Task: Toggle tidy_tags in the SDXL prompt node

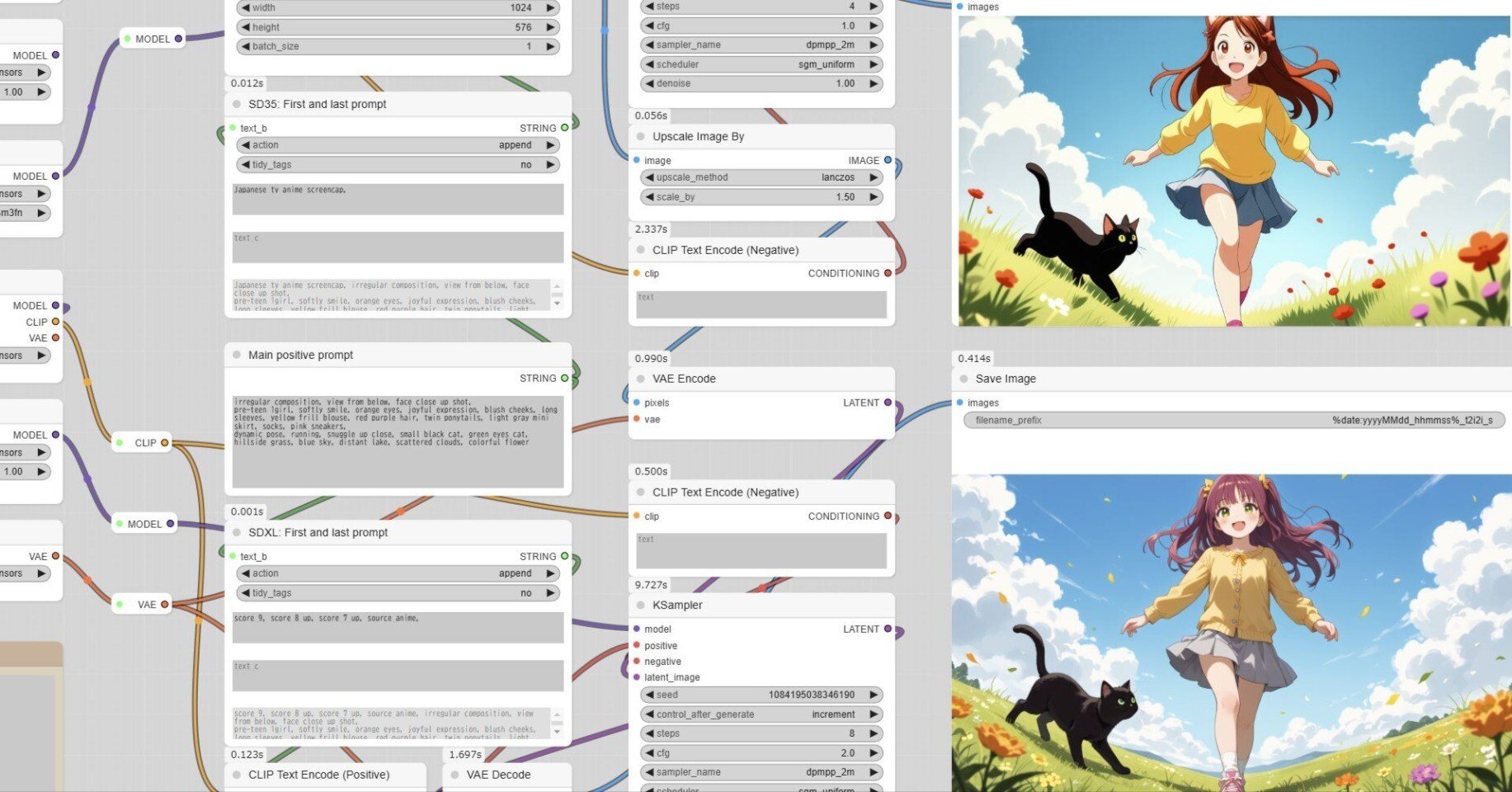Action: click(398, 593)
